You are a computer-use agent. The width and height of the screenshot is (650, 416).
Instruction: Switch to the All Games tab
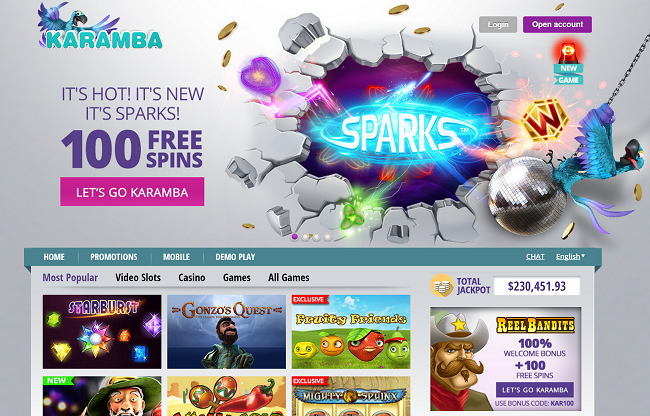(x=289, y=278)
